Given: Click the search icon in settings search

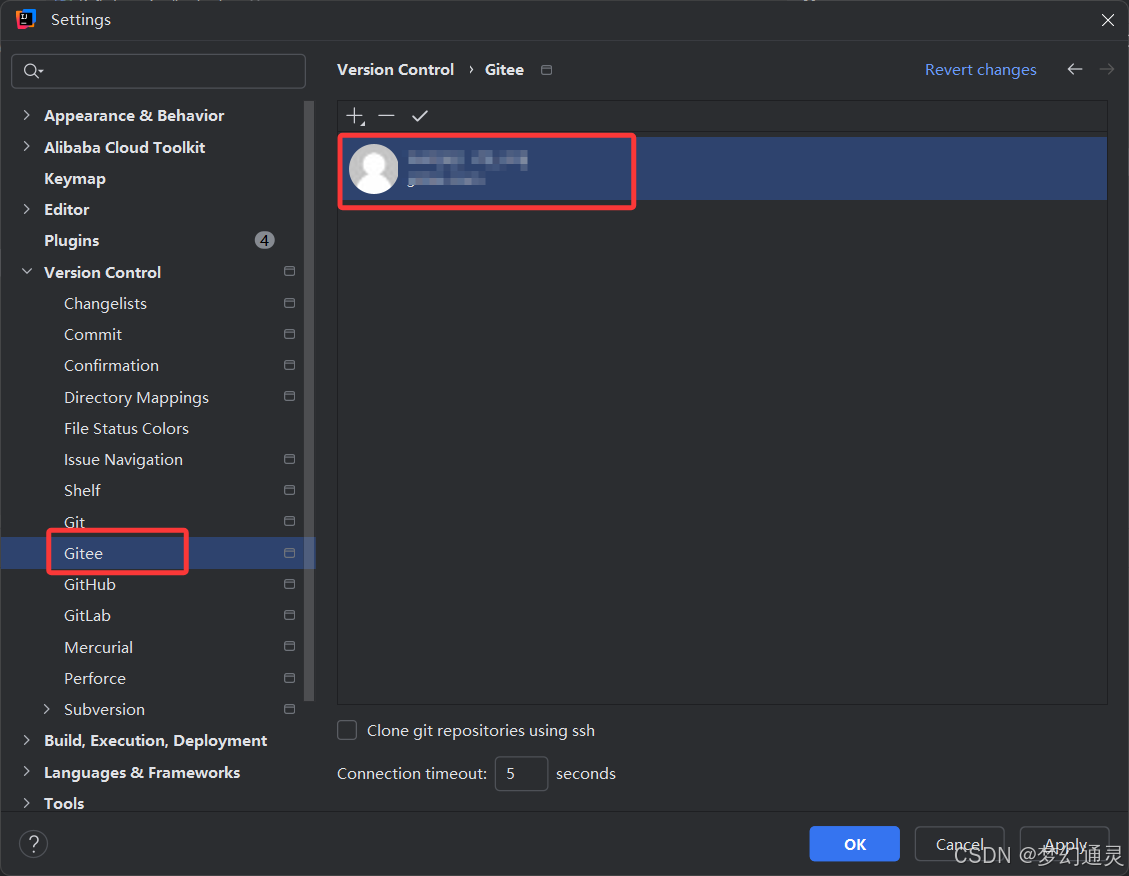Looking at the screenshot, I should click(32, 71).
